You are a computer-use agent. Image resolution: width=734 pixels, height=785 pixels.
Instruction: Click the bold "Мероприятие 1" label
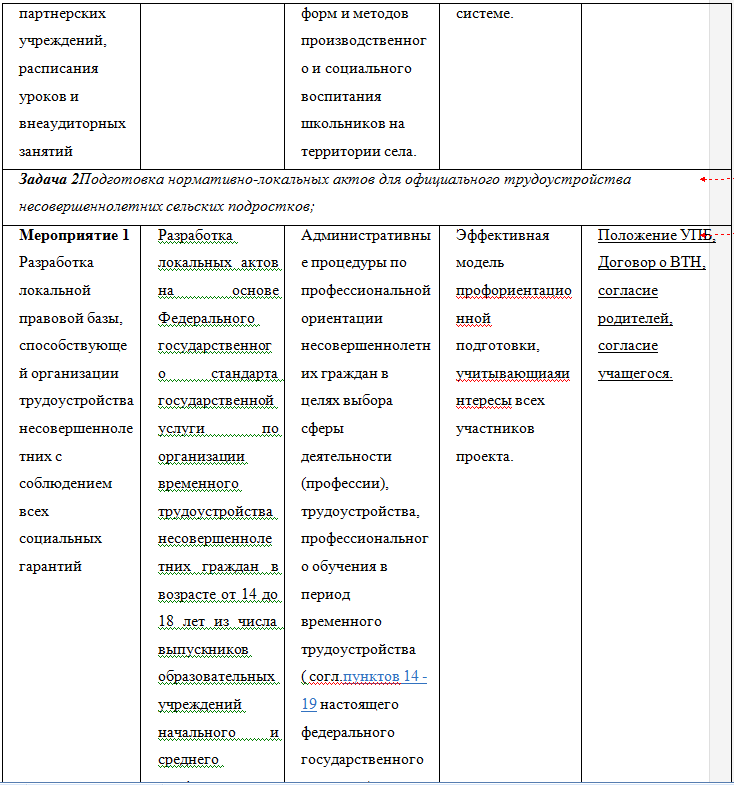point(74,235)
